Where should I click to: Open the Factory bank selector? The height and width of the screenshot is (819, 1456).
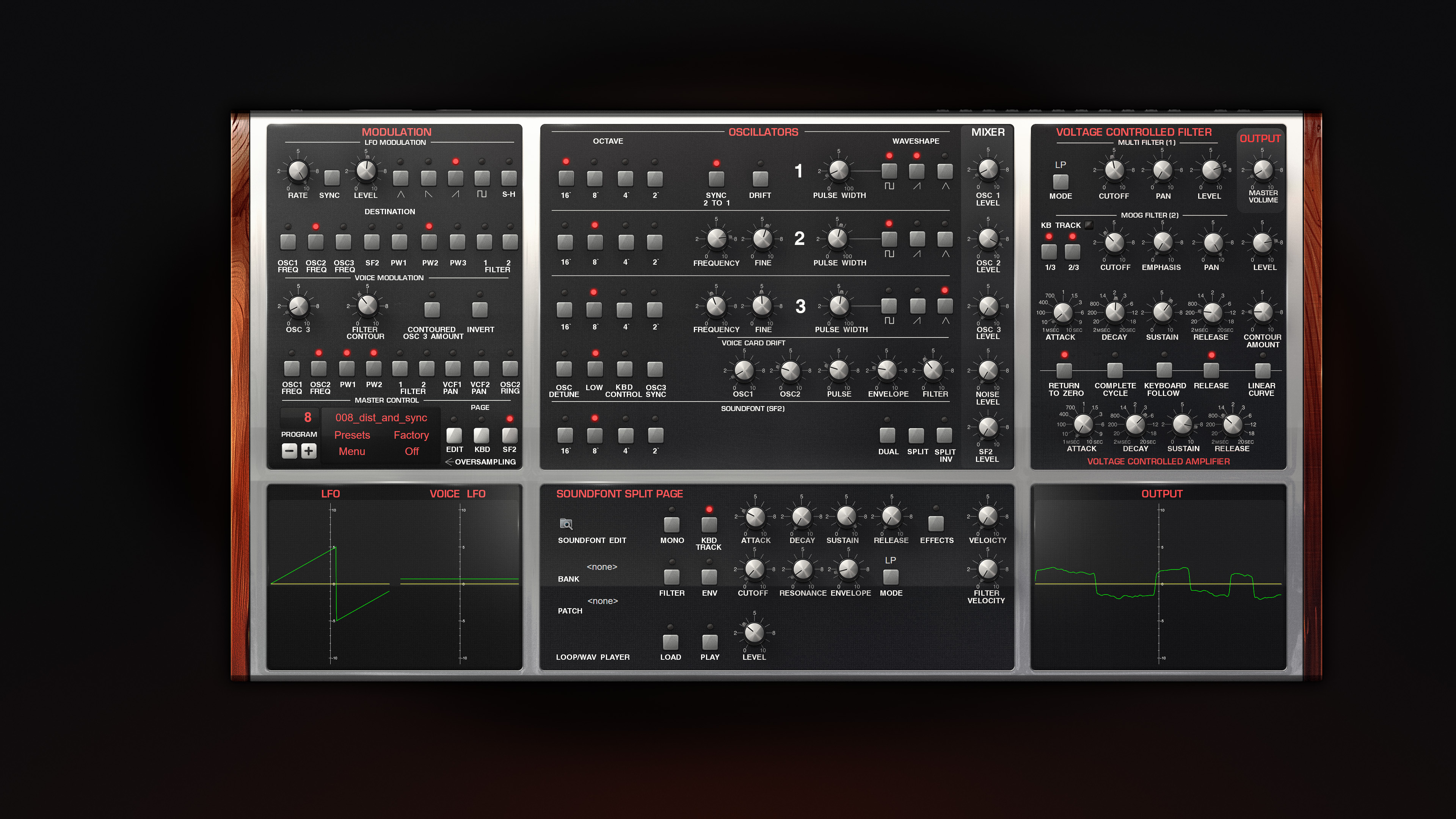point(411,435)
